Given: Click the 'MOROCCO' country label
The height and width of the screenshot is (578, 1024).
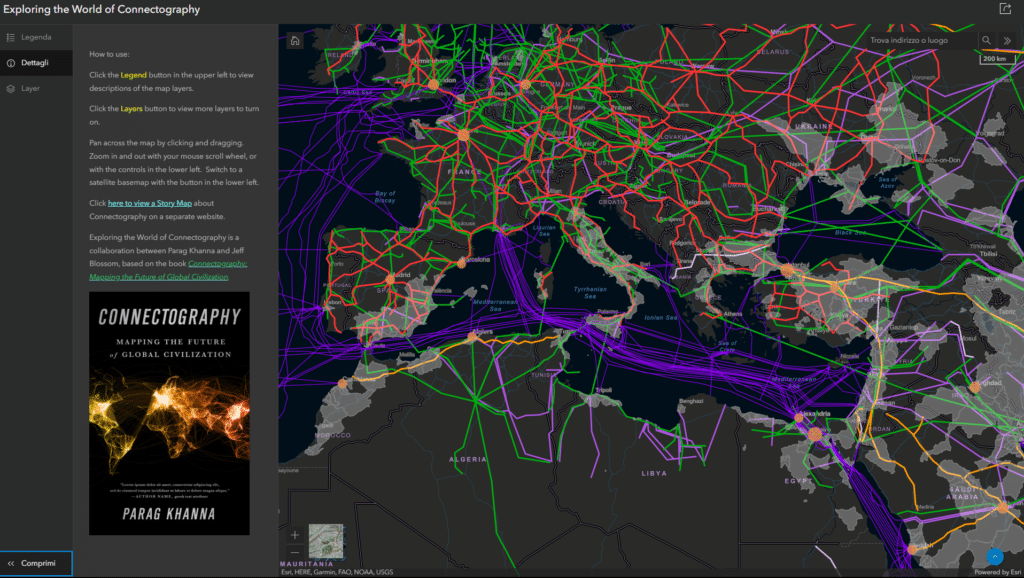Looking at the screenshot, I should [x=332, y=435].
